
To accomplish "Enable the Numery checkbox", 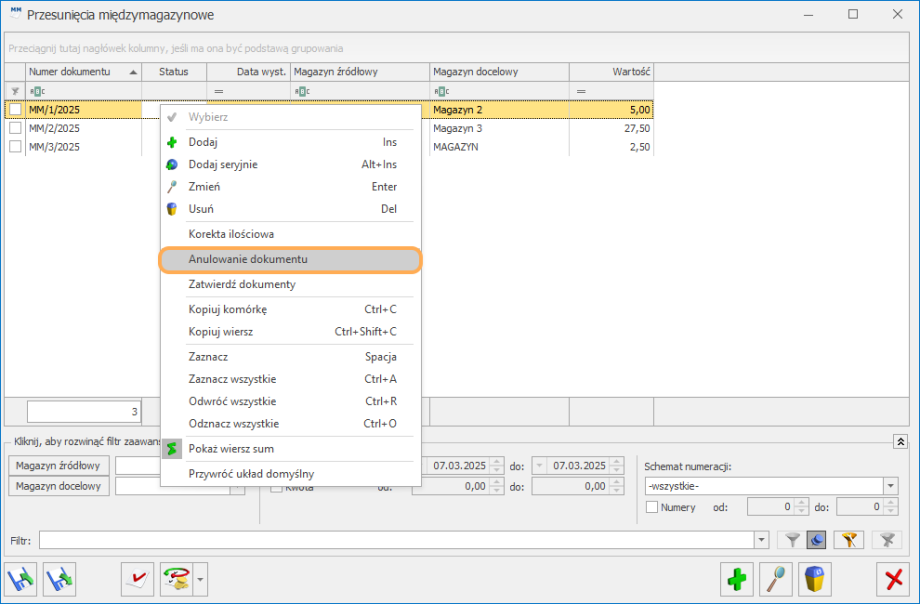I will click(652, 507).
